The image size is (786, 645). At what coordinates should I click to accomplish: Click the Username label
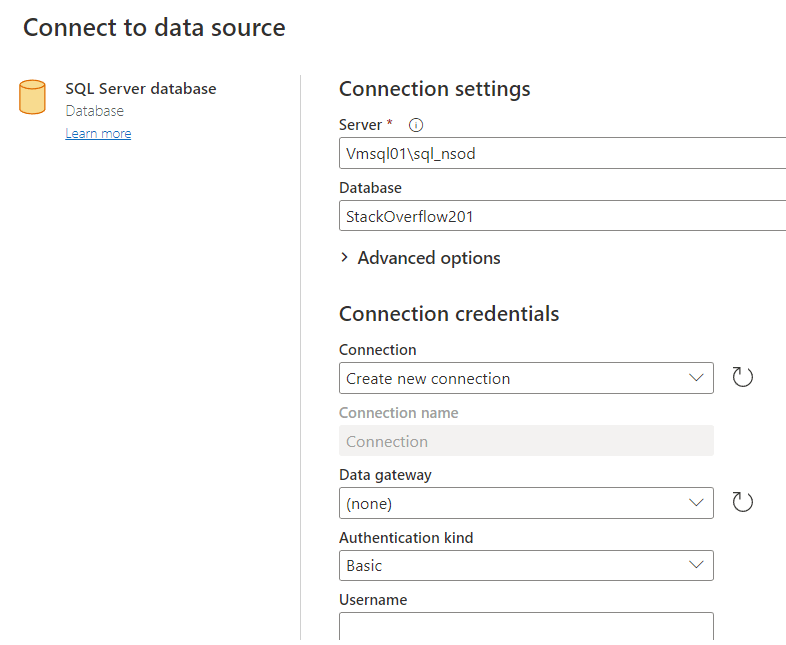tap(373, 600)
